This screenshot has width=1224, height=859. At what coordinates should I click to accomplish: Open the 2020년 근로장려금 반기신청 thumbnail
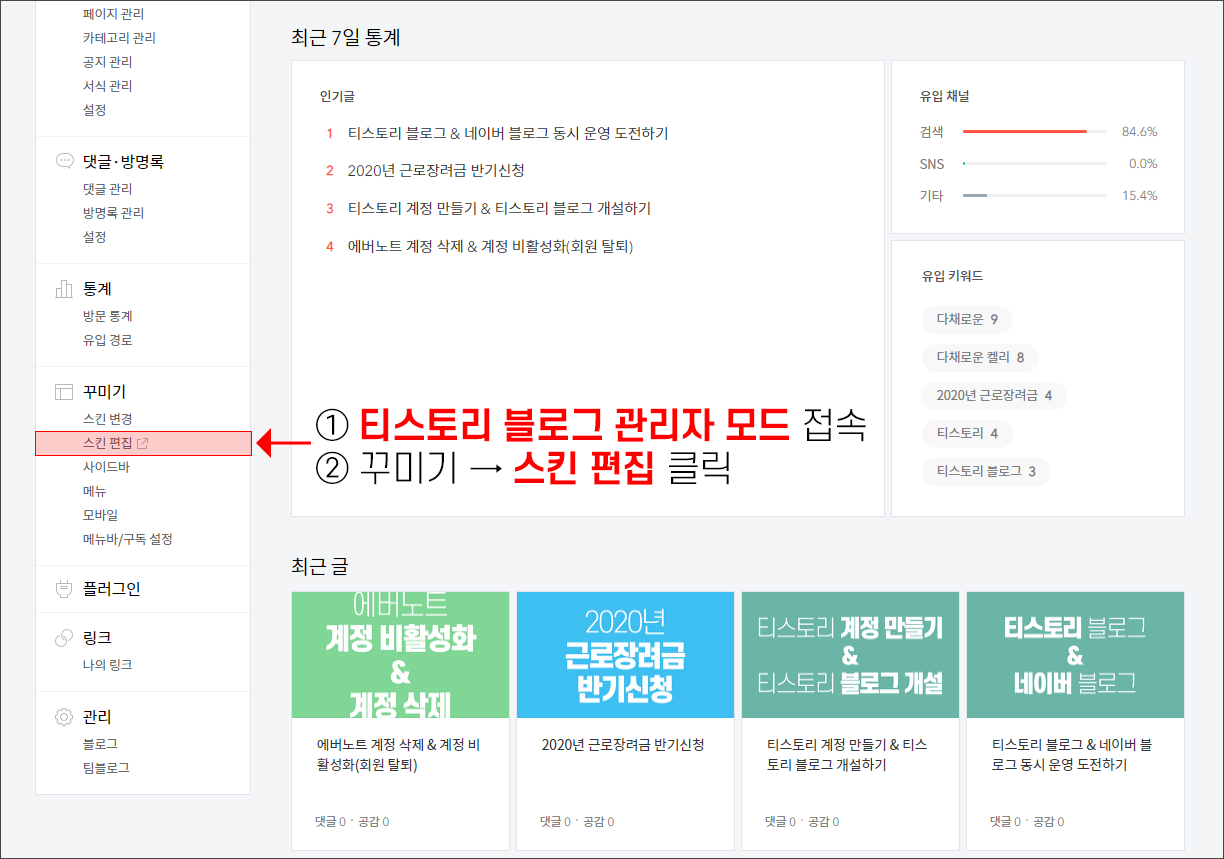(625, 654)
